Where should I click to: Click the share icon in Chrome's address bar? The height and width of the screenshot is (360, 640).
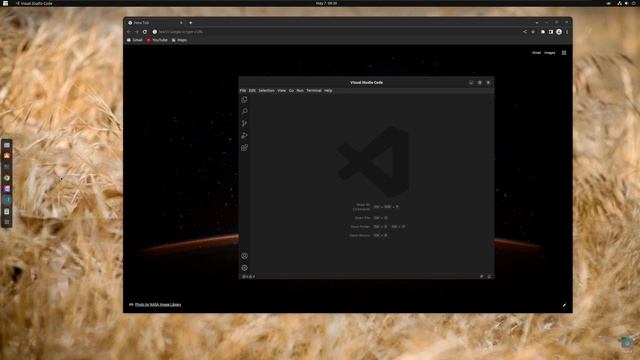(x=525, y=32)
